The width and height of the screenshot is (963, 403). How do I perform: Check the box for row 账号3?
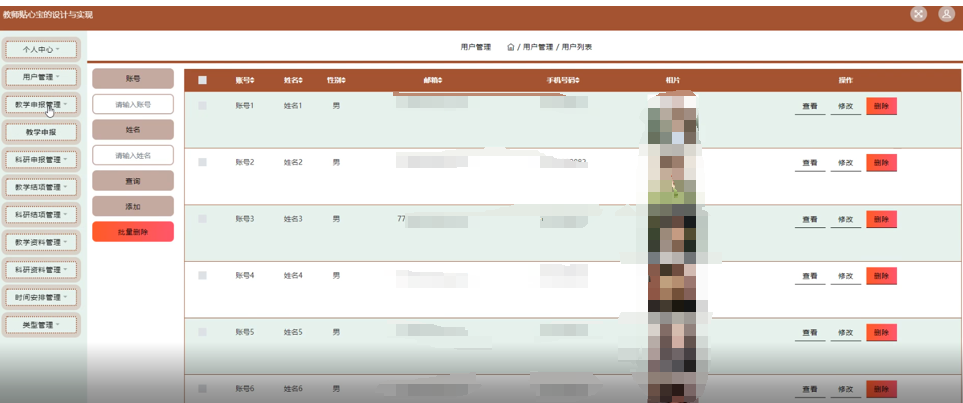202,219
